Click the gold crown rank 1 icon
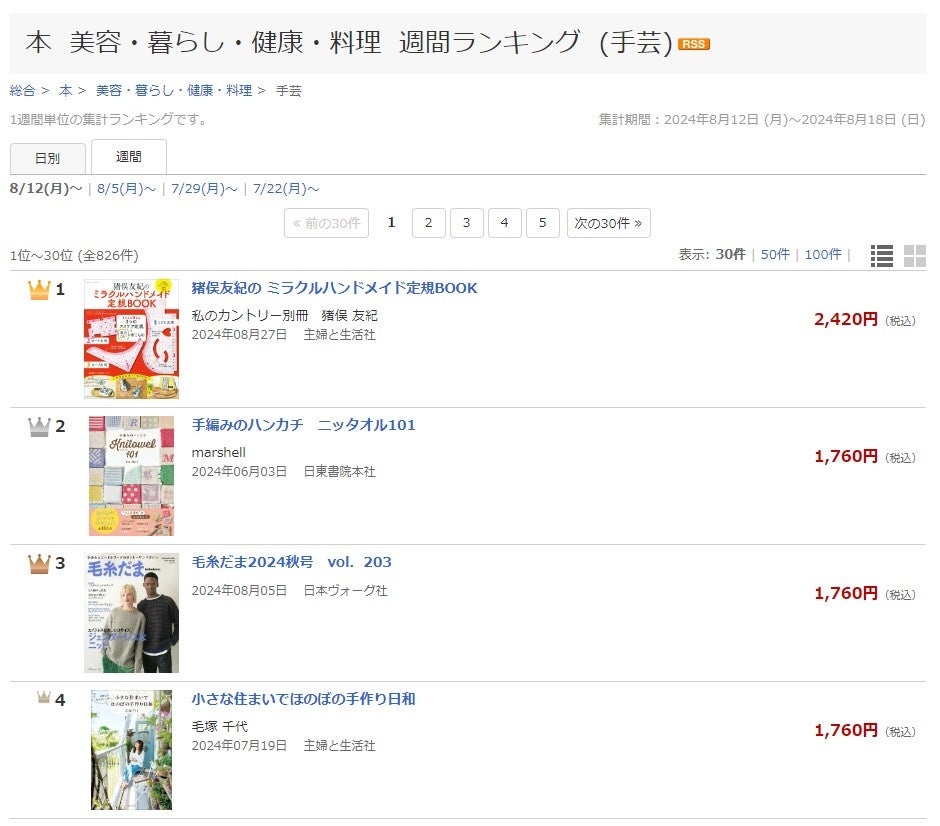The image size is (940, 826). [x=39, y=290]
